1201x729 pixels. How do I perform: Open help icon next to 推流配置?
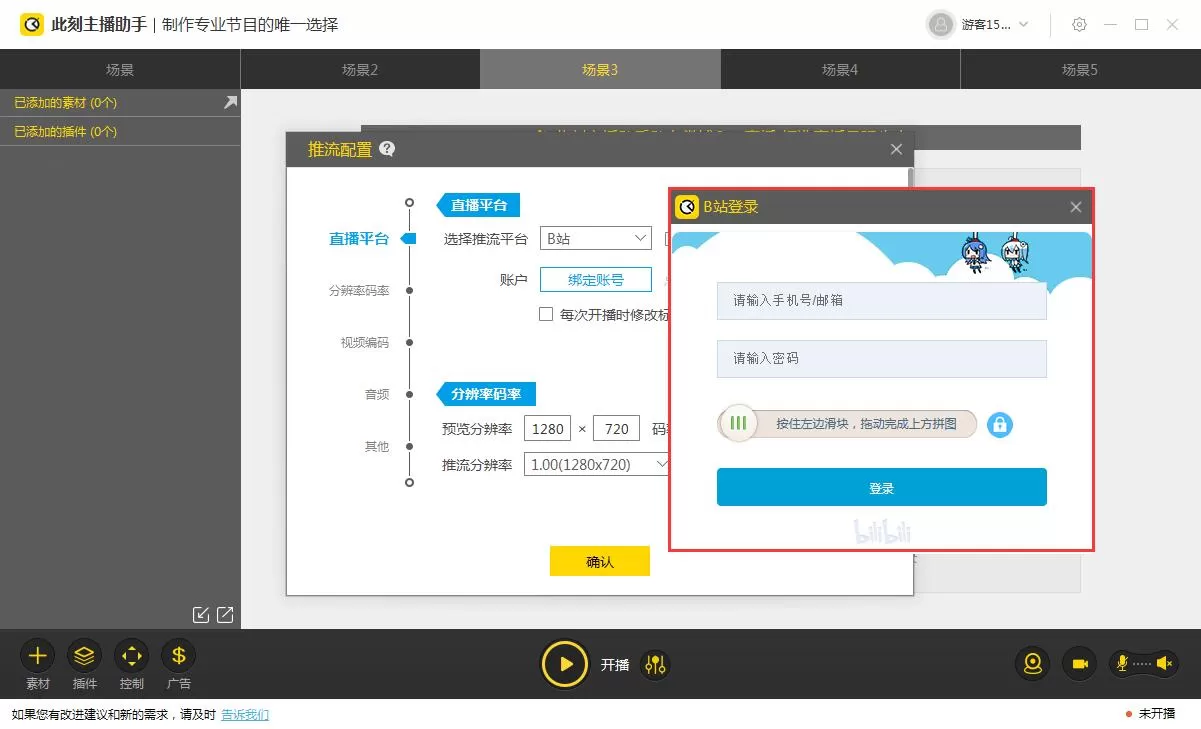387,149
